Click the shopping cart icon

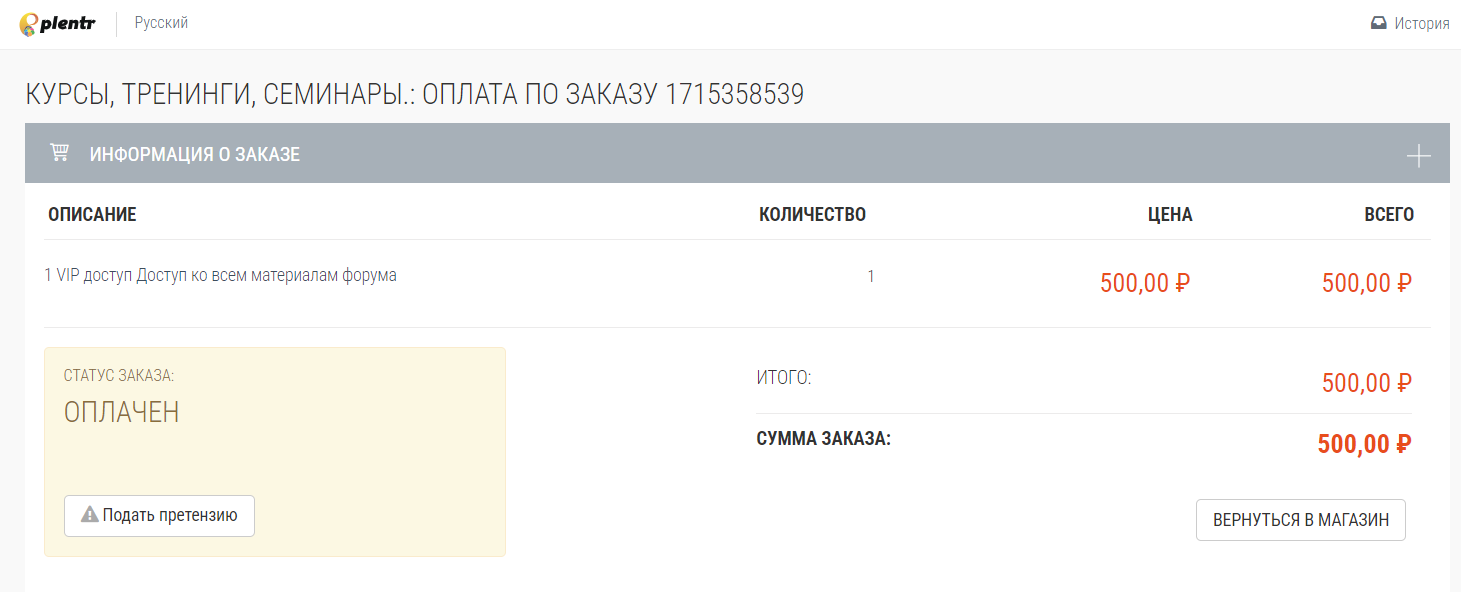59,153
